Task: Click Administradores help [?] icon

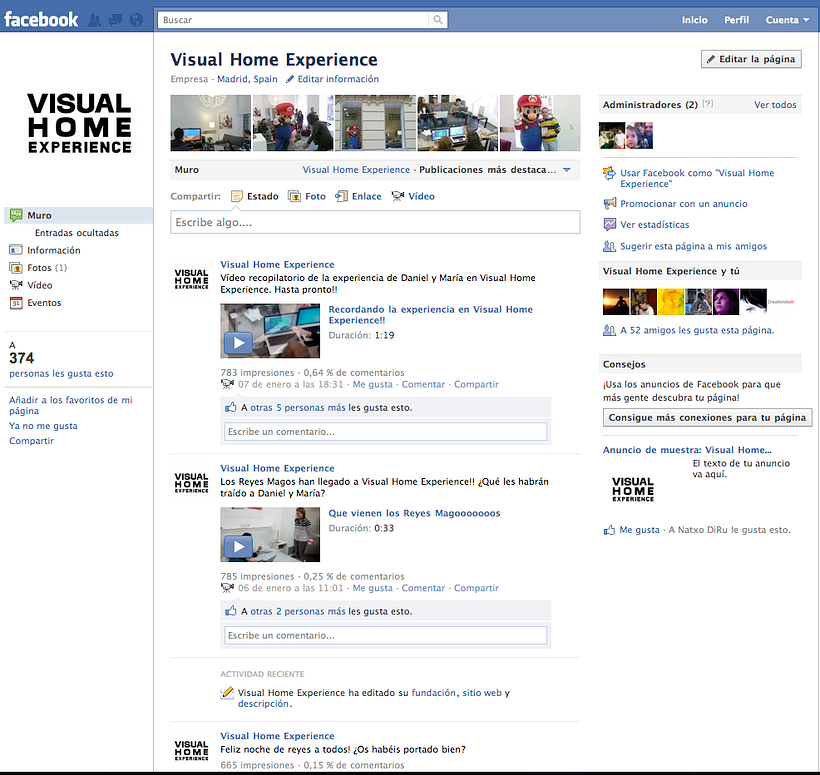Action: (x=708, y=104)
